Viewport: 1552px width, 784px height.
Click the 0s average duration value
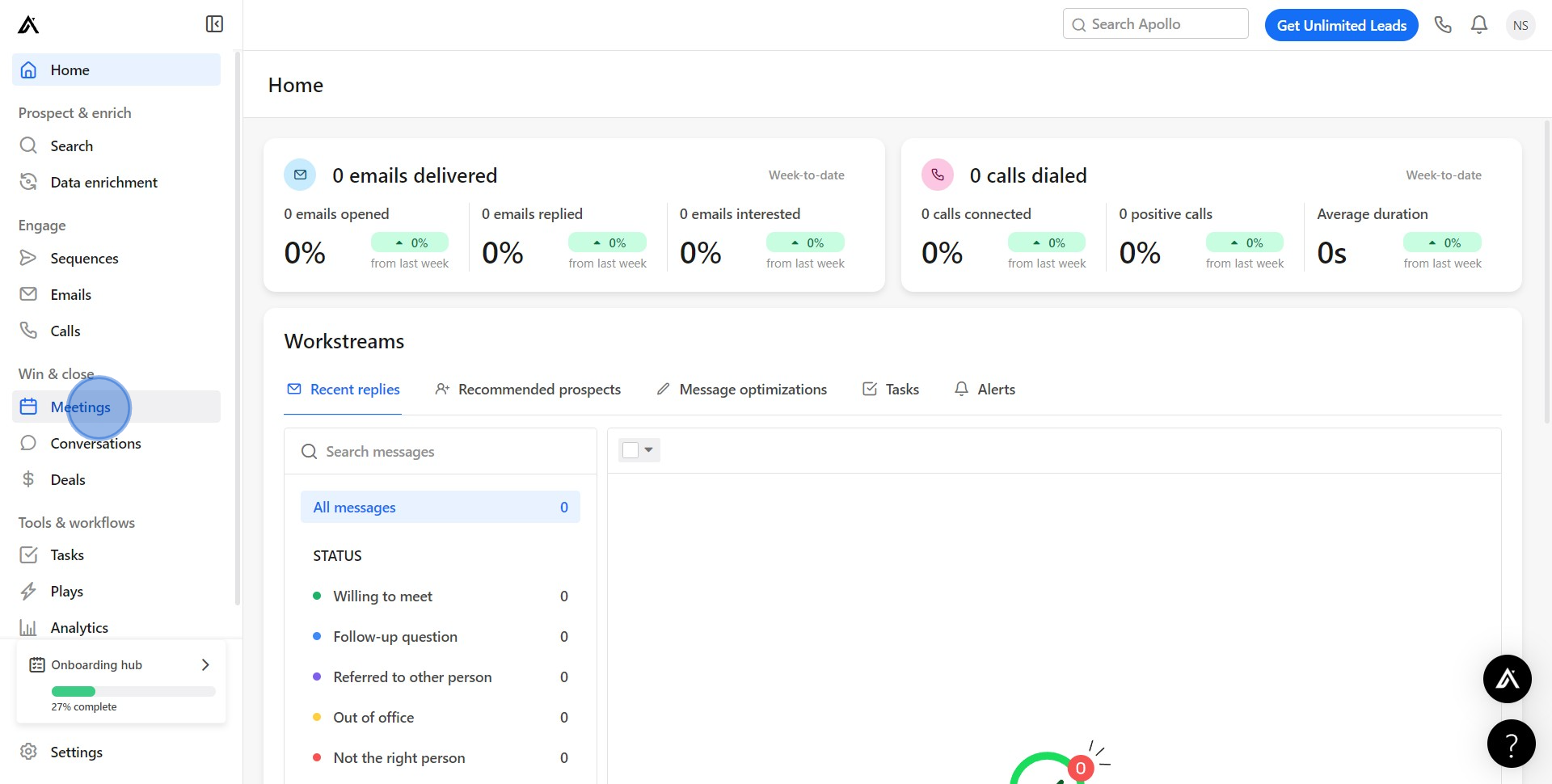[x=1331, y=253]
